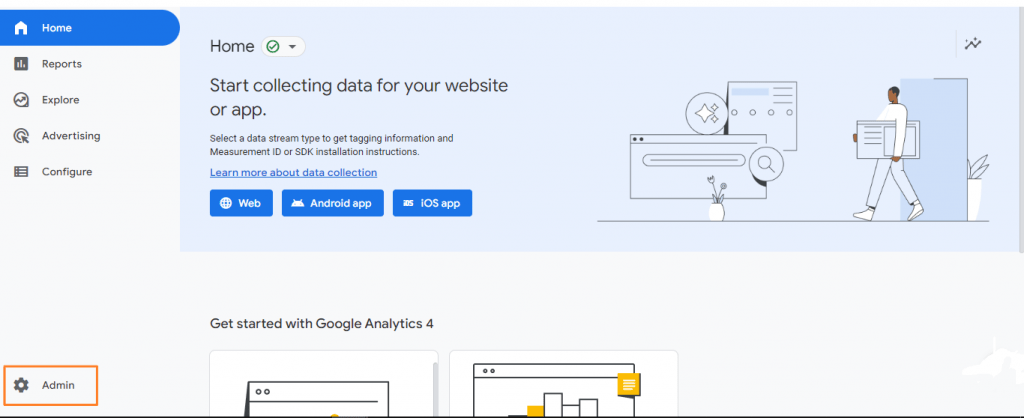The image size is (1024, 418).
Task: Click the Home house icon in sidebar
Action: coord(21,28)
